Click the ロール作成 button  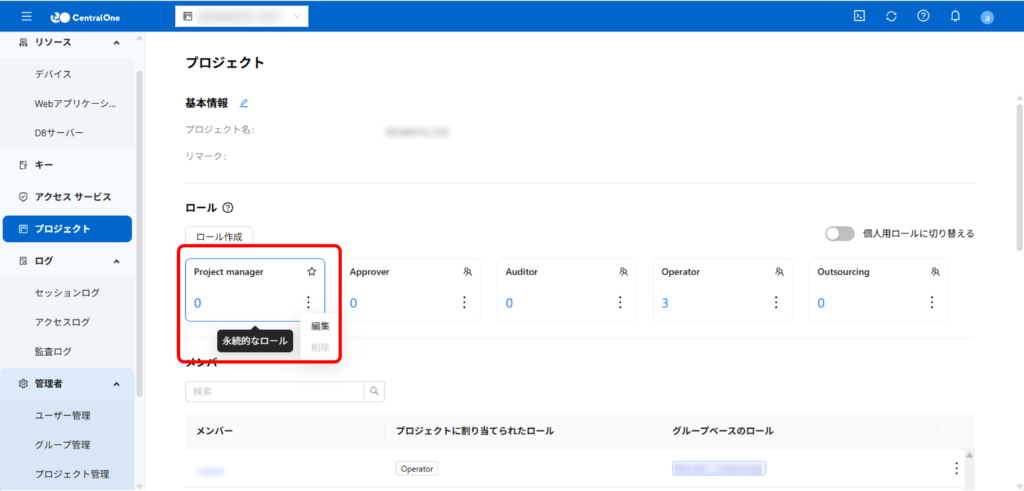(x=220, y=236)
